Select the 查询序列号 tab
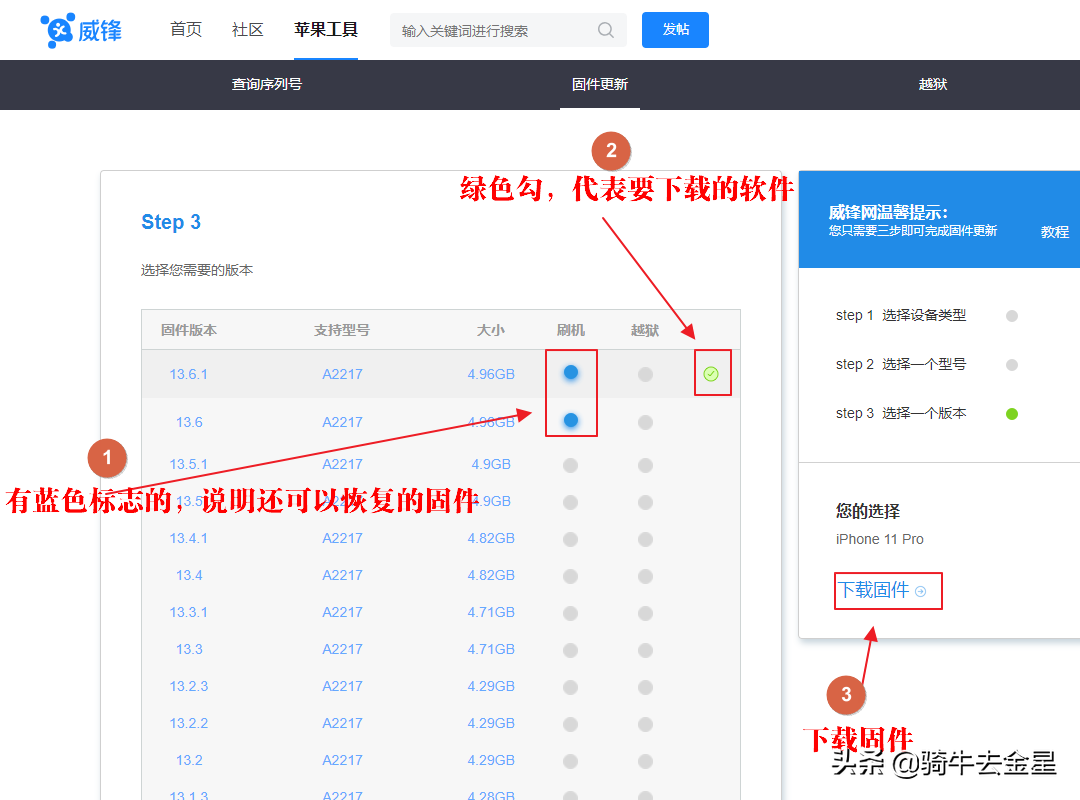 267,84
